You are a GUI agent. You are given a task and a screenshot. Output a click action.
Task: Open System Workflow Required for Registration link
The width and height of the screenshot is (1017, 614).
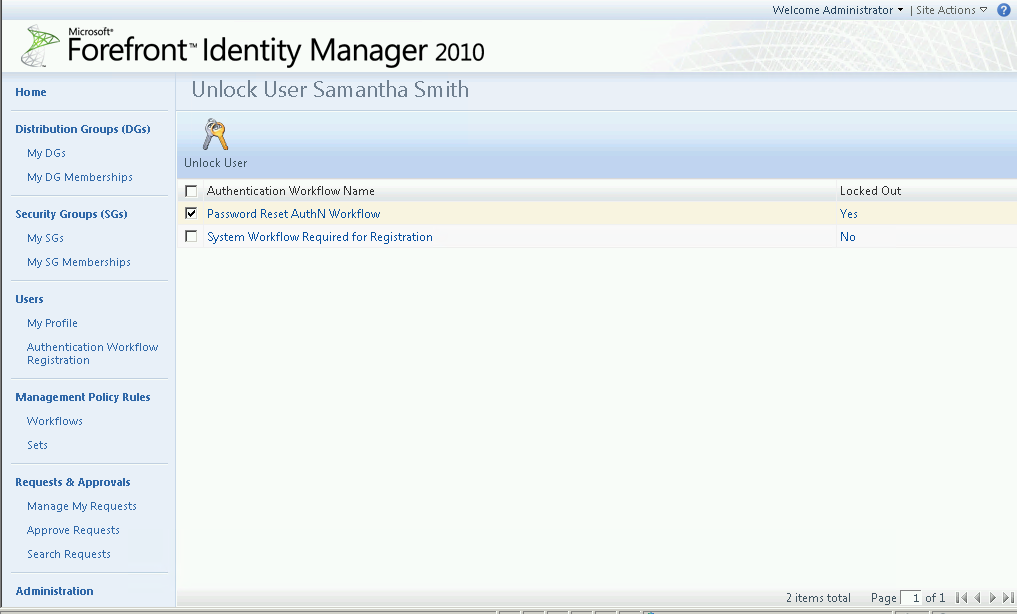(x=320, y=237)
